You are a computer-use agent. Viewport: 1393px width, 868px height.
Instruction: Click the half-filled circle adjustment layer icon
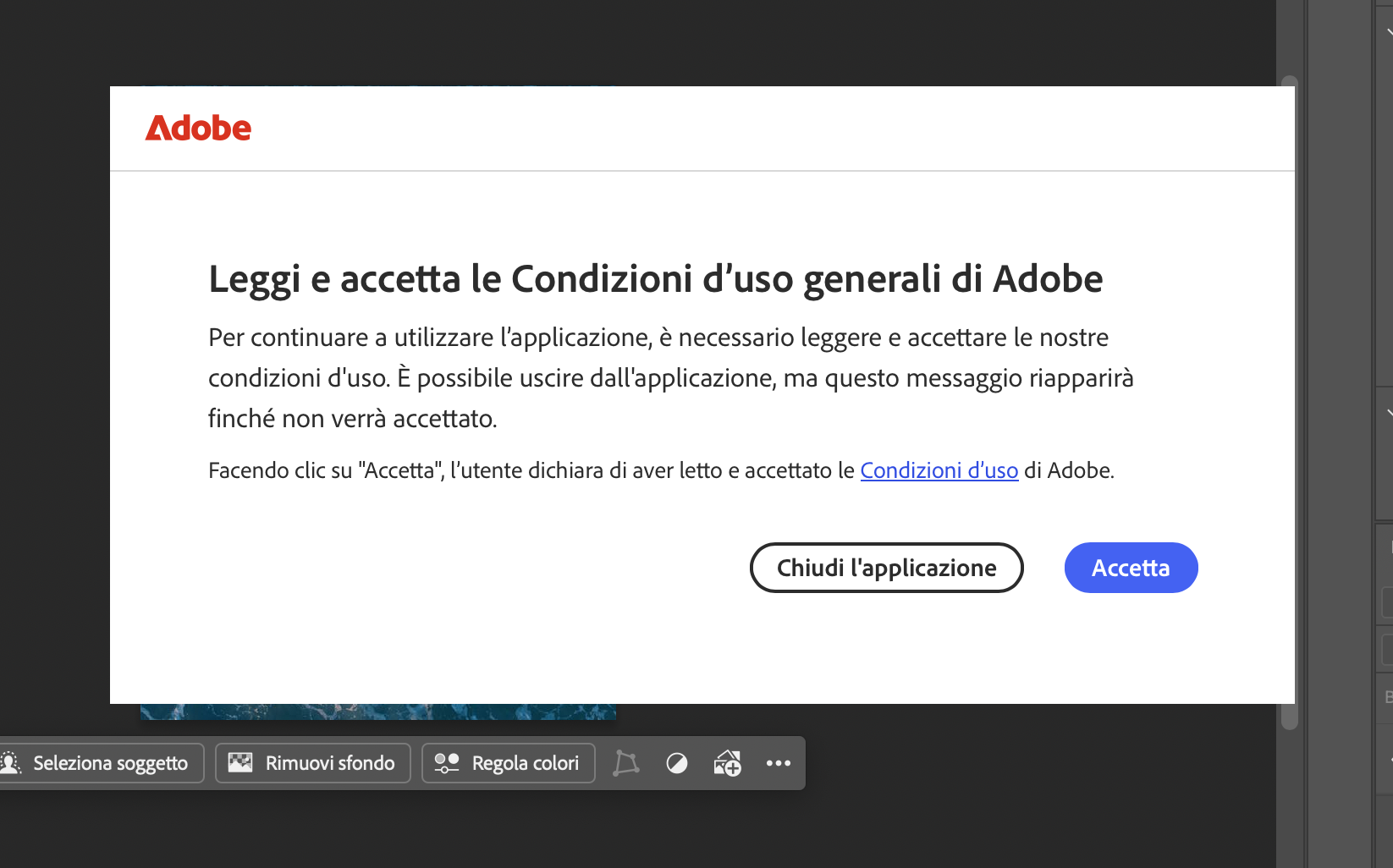point(677,763)
